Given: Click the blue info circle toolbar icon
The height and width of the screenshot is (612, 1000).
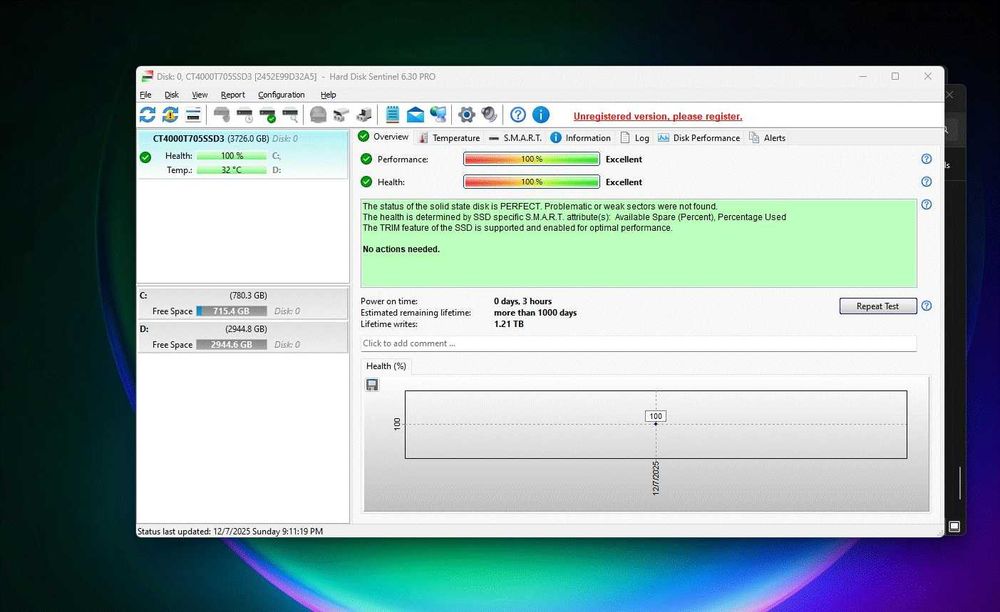Looking at the screenshot, I should click(541, 115).
